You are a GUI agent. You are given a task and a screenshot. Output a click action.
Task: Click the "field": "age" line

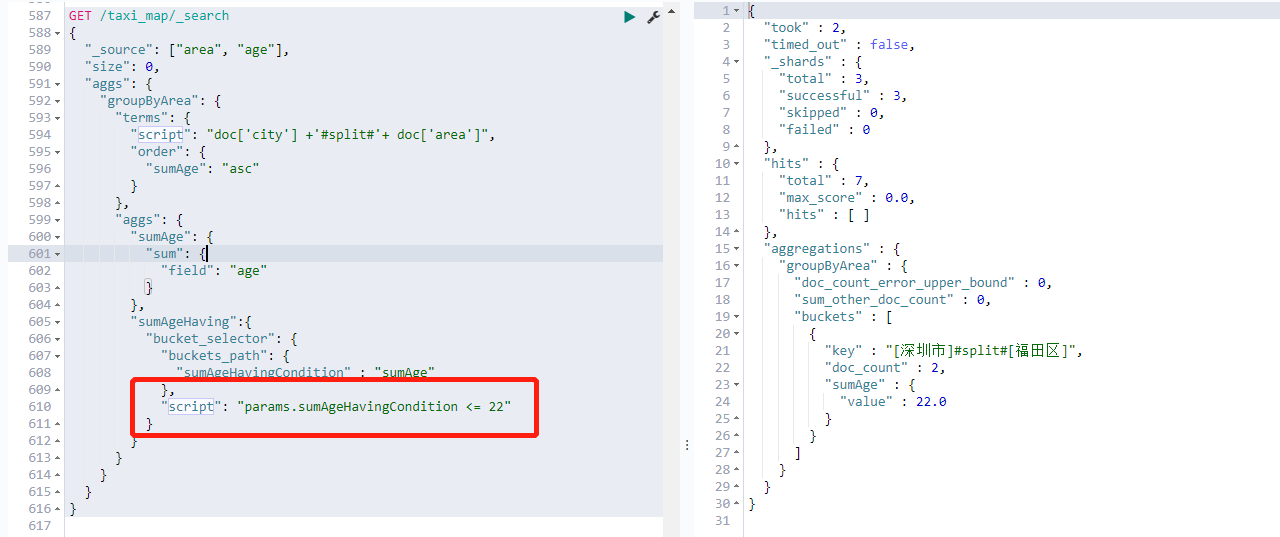pyautogui.click(x=214, y=271)
